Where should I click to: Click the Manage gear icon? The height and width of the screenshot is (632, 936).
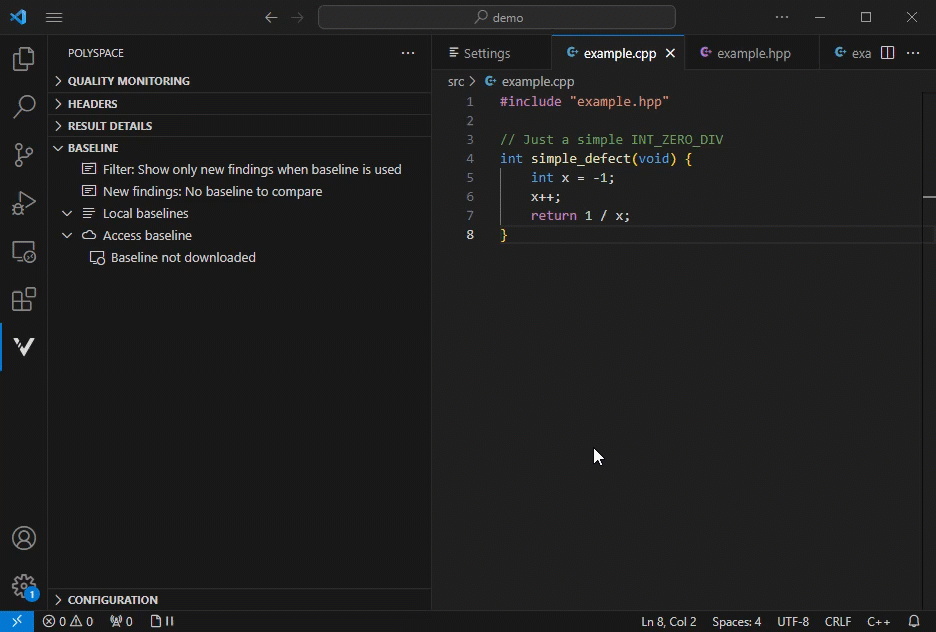(23, 586)
